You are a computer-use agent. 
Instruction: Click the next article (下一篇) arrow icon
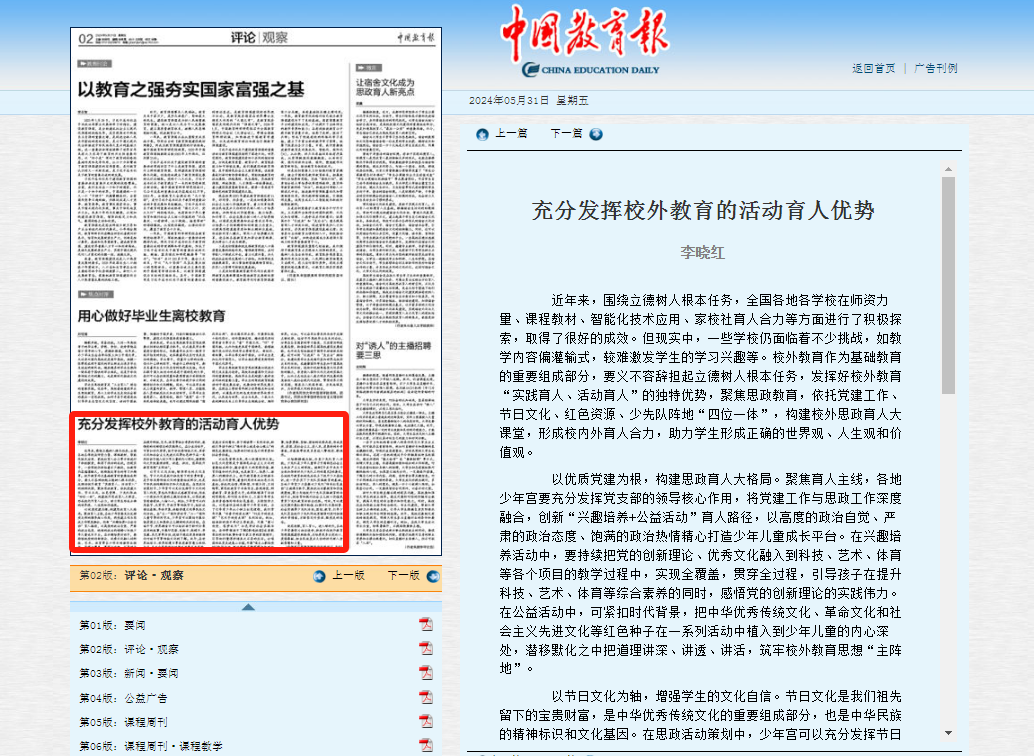point(596,134)
